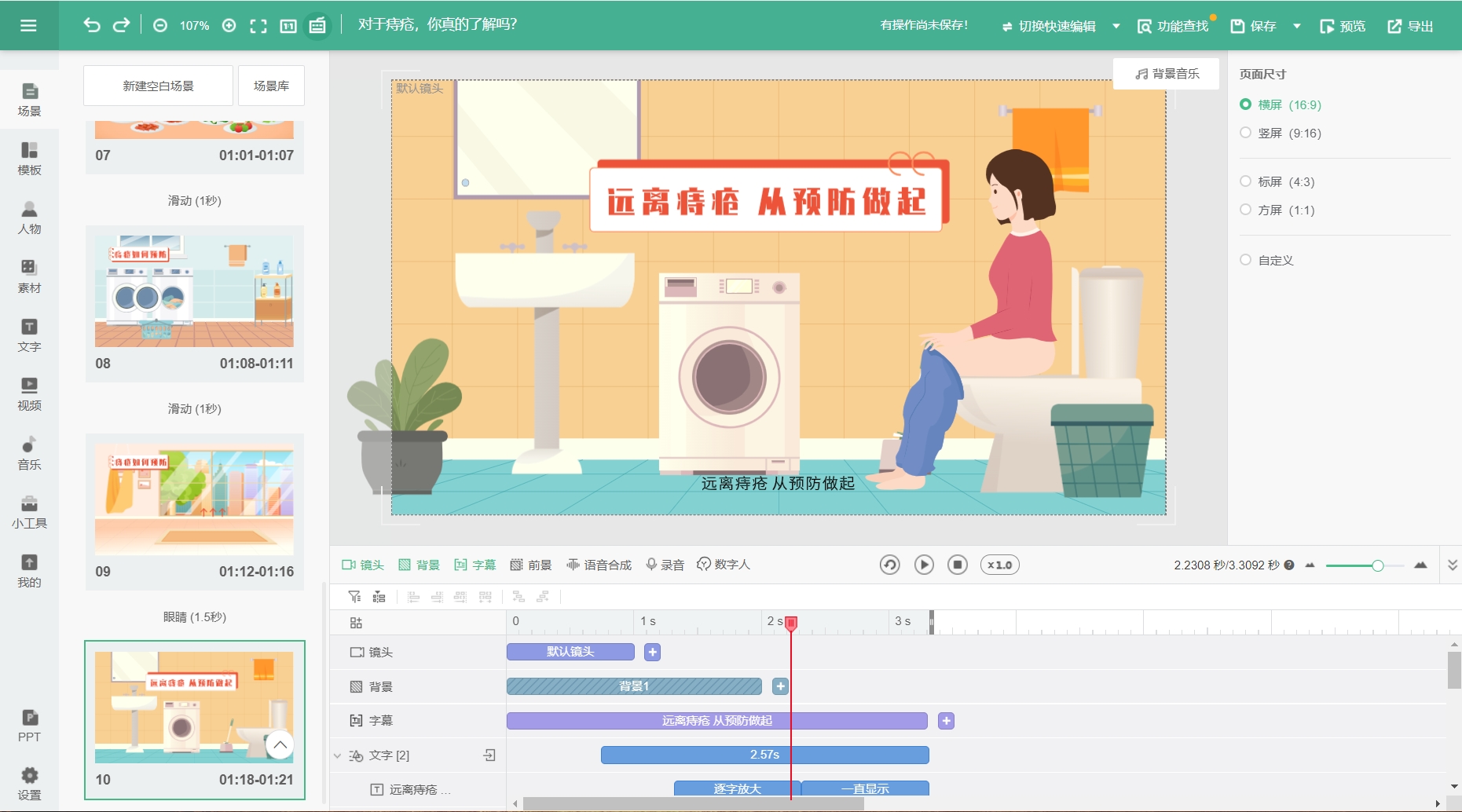Open 设置 settings in sidebar
This screenshot has width=1462, height=812.
click(29, 784)
